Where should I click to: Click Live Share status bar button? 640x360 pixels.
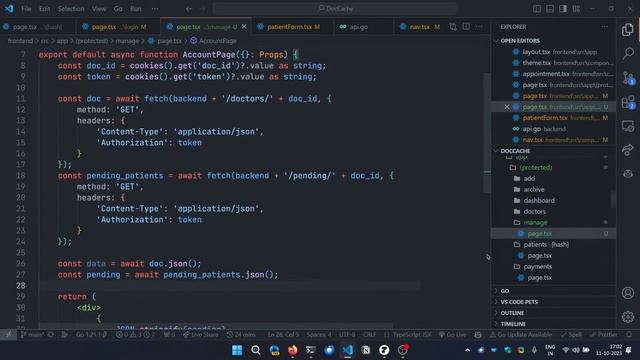click(201, 335)
